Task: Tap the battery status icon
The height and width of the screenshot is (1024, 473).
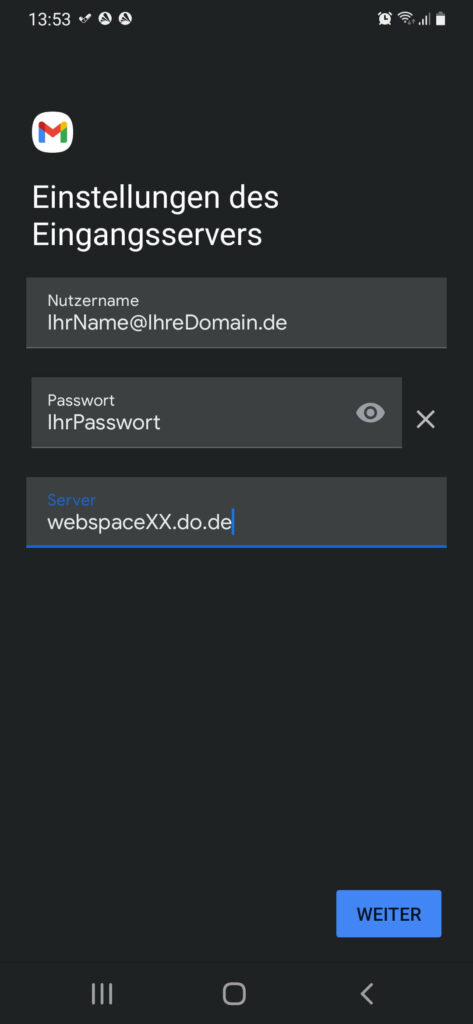Action: tap(441, 19)
